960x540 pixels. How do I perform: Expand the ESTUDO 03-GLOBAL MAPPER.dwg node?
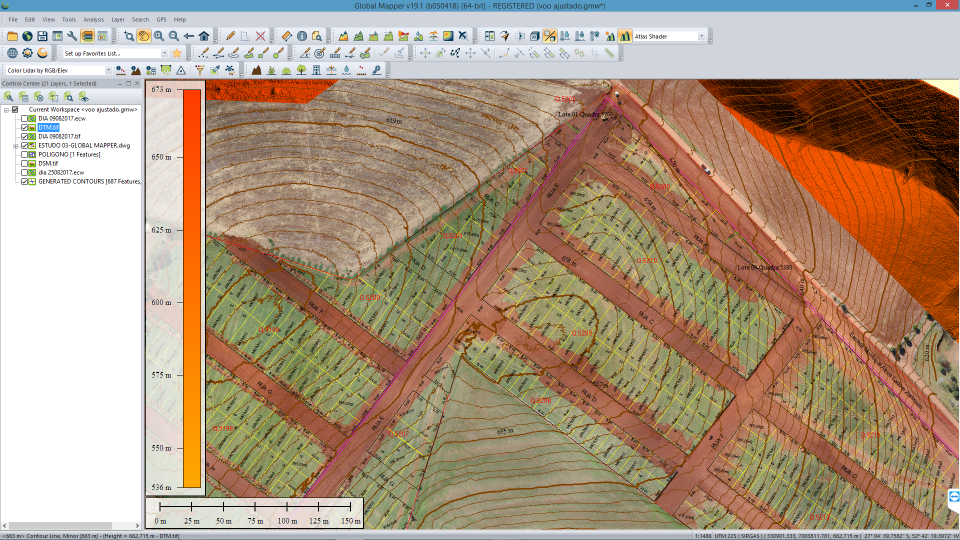click(x=15, y=146)
